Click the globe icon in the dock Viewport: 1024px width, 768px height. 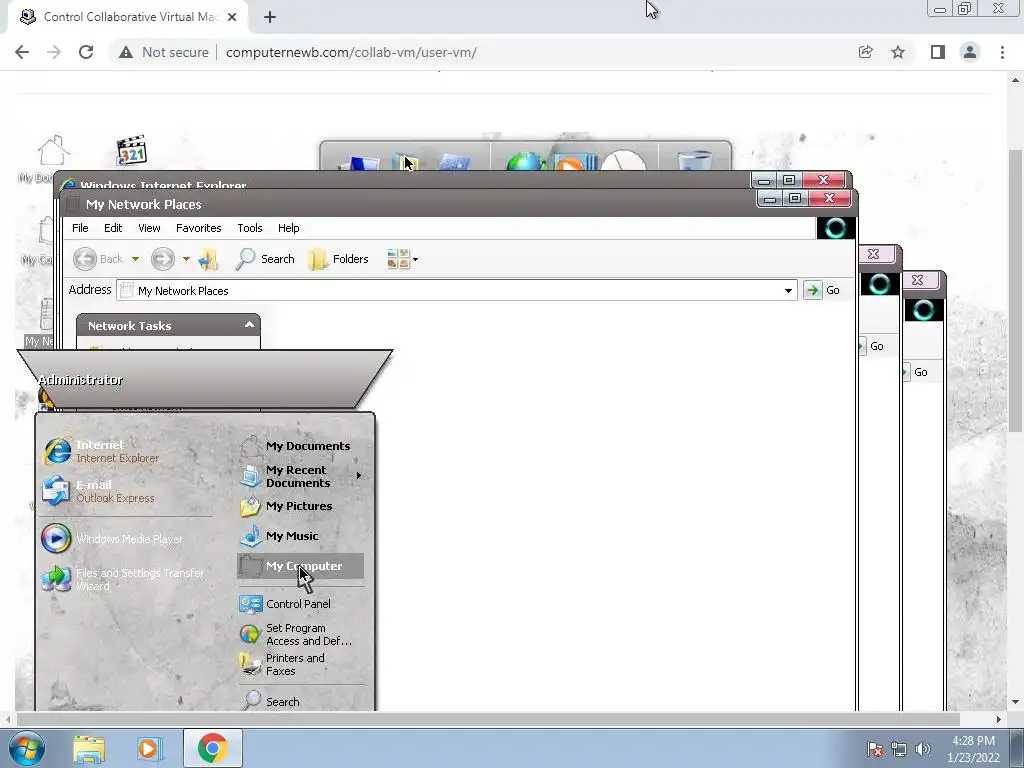point(525,161)
